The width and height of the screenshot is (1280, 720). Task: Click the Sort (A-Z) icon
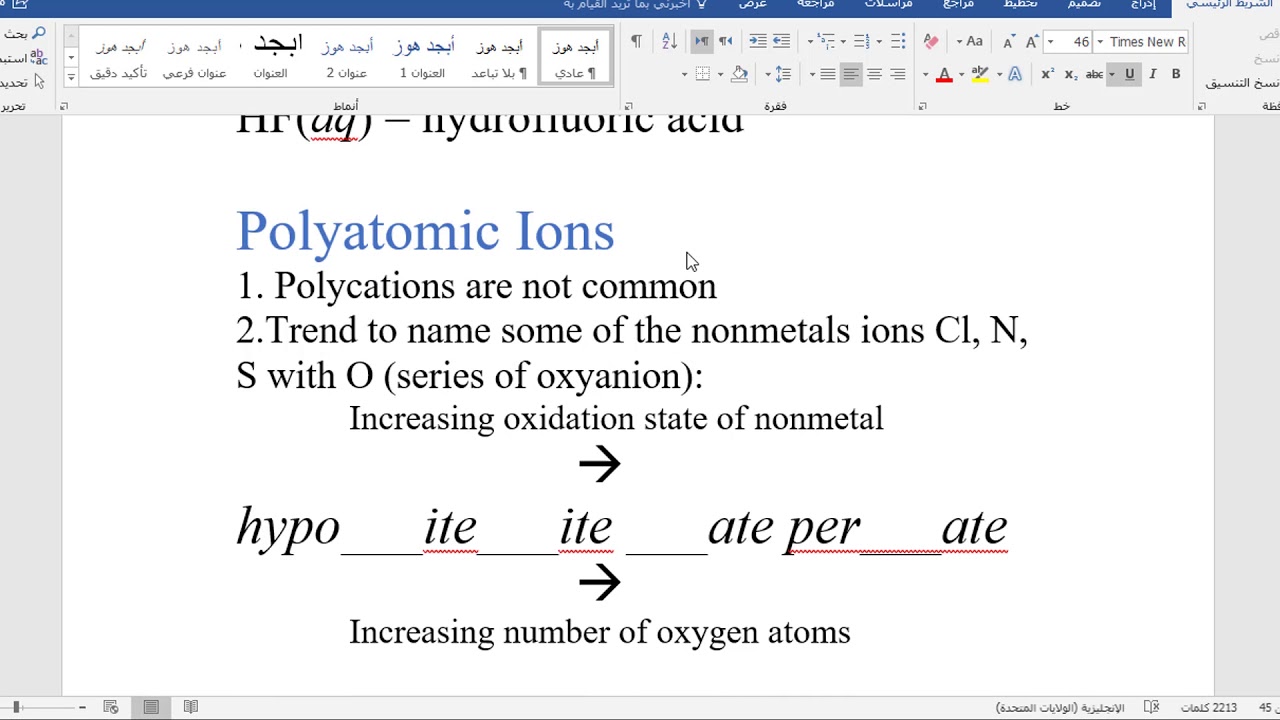point(669,41)
